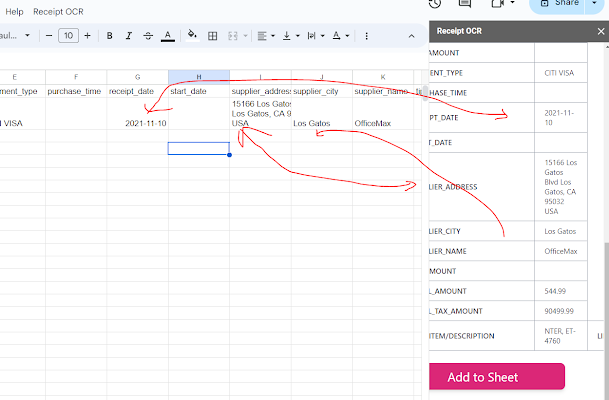Click the start_date header cell
The image size is (609, 400).
tap(199, 91)
